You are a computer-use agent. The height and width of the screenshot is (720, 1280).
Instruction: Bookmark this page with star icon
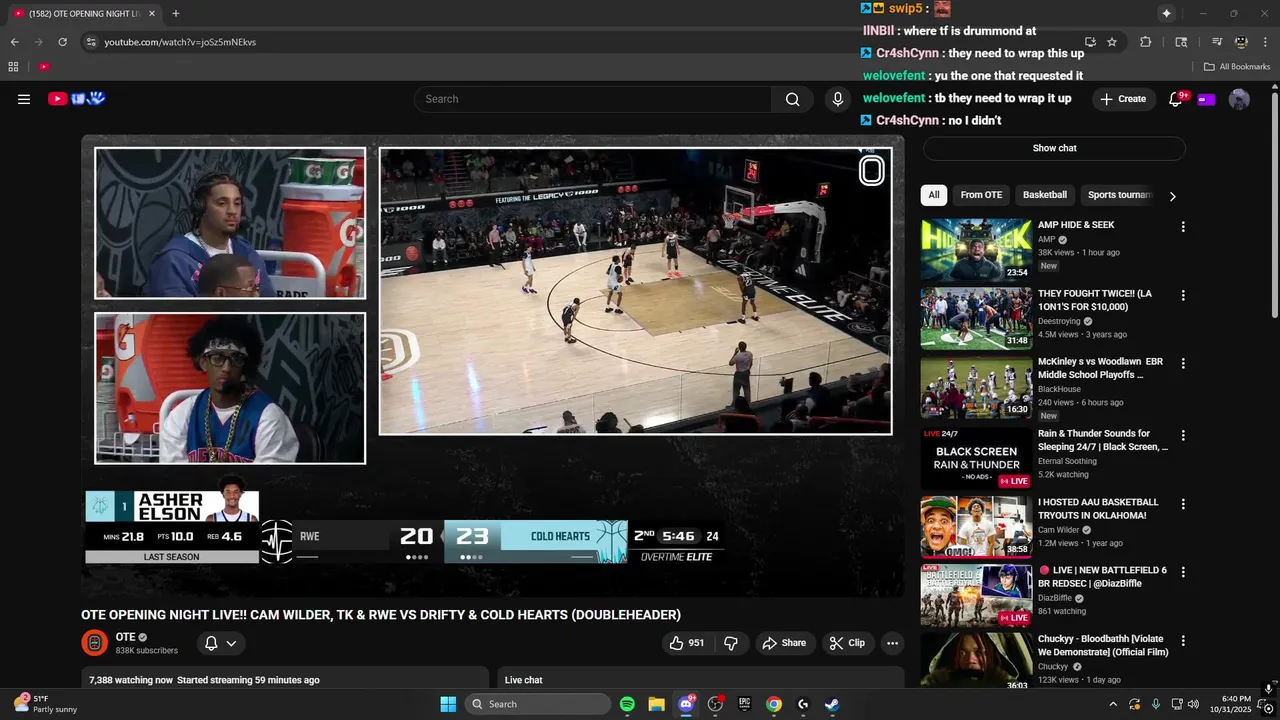click(x=1112, y=42)
